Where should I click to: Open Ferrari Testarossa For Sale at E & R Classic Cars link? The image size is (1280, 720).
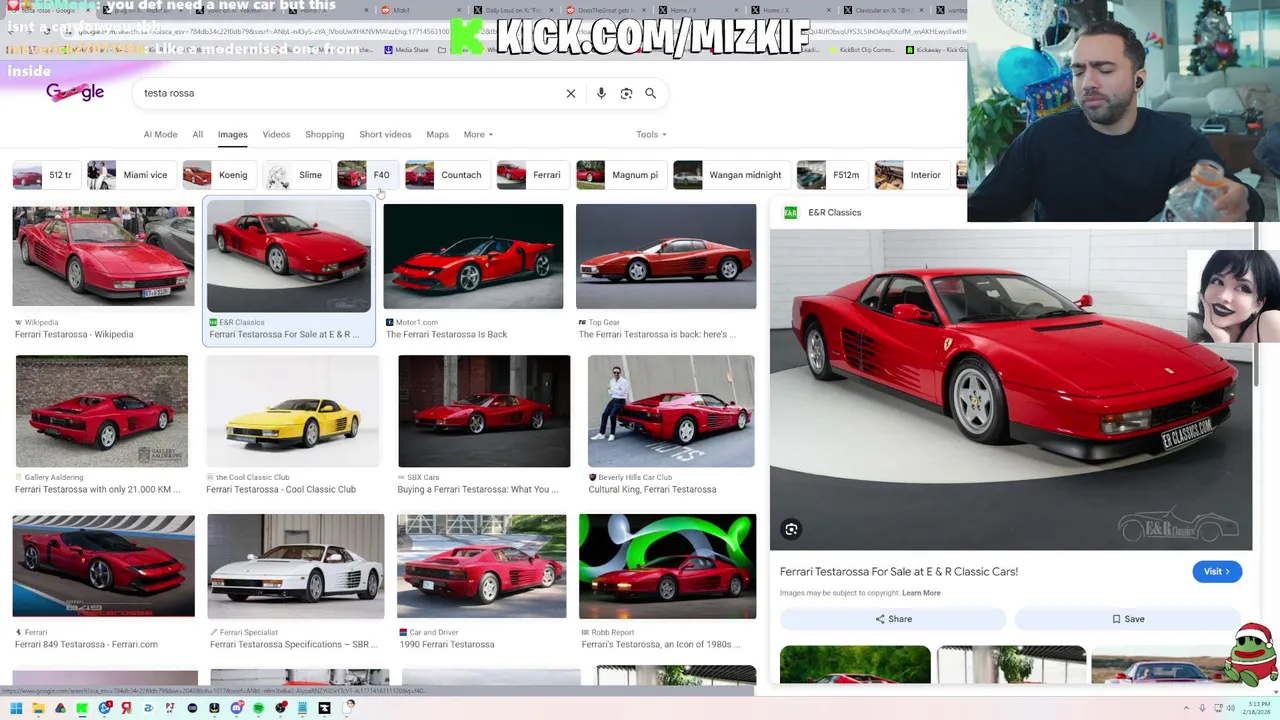(x=899, y=572)
